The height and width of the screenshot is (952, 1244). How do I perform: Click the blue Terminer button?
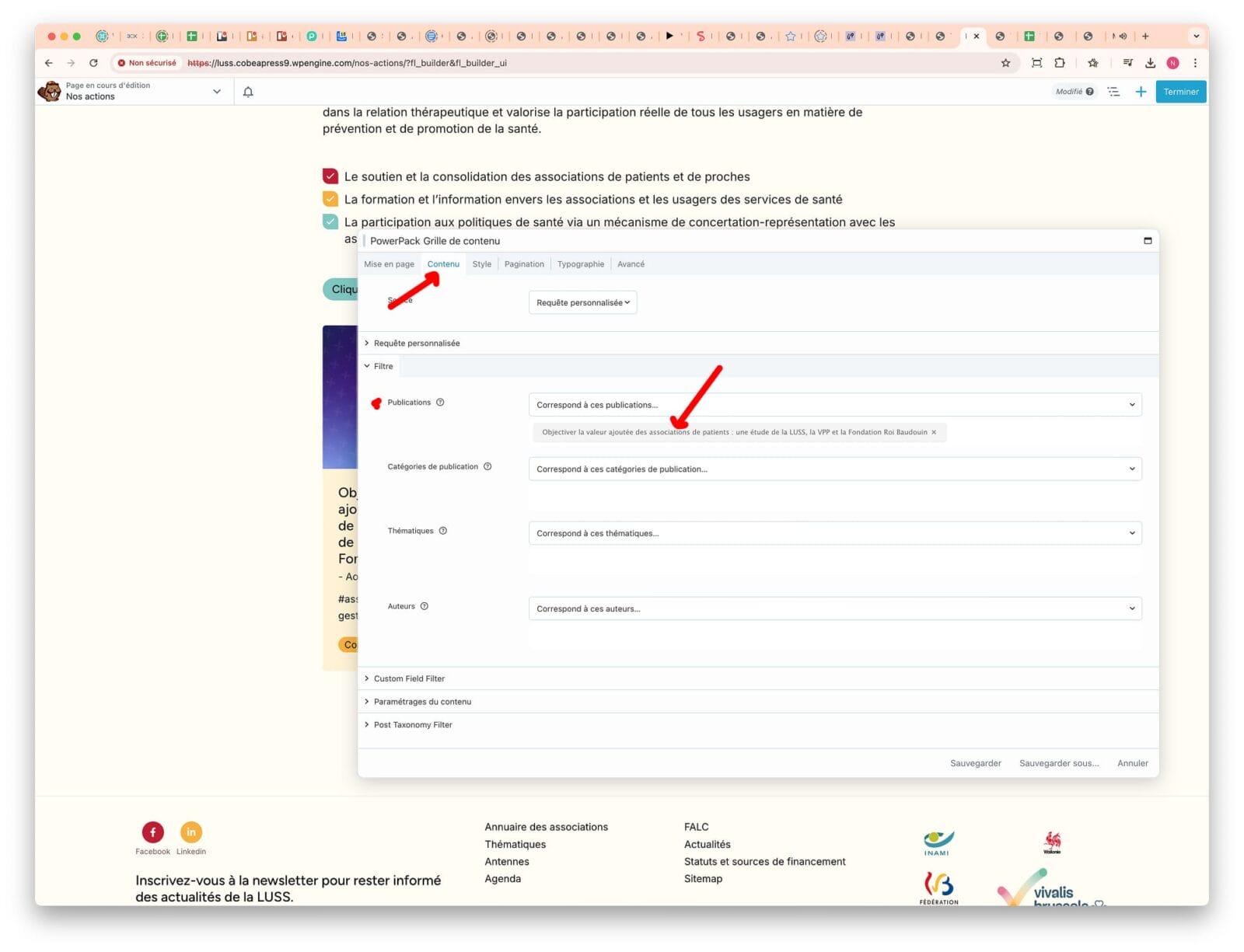click(1180, 92)
